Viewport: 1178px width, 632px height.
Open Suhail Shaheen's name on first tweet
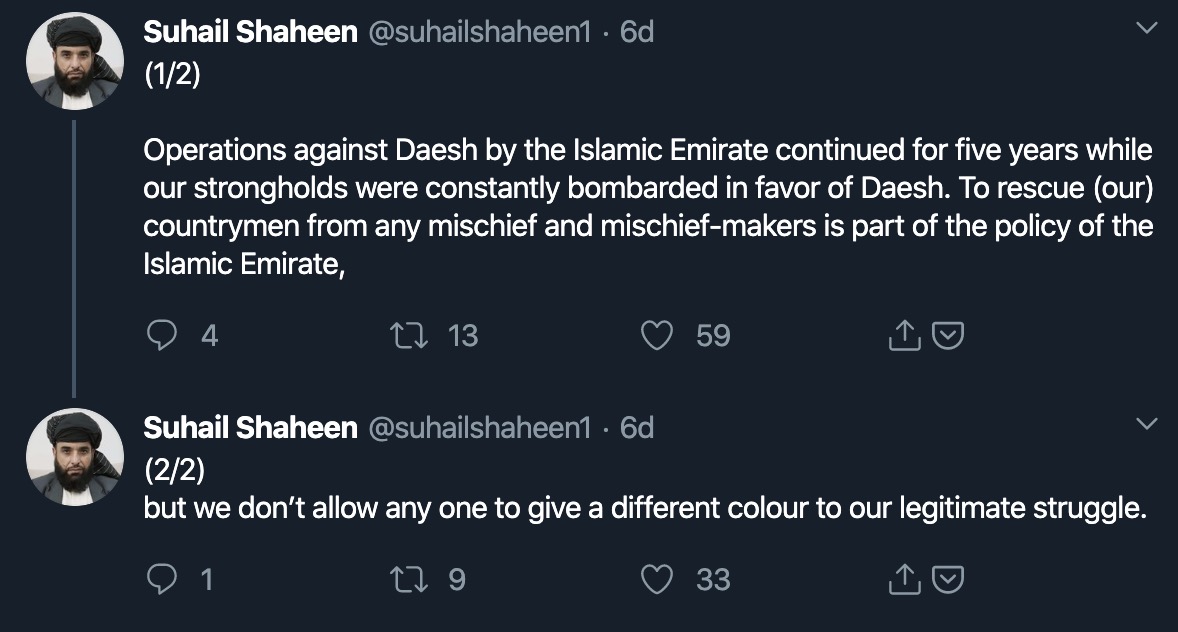click(x=250, y=32)
